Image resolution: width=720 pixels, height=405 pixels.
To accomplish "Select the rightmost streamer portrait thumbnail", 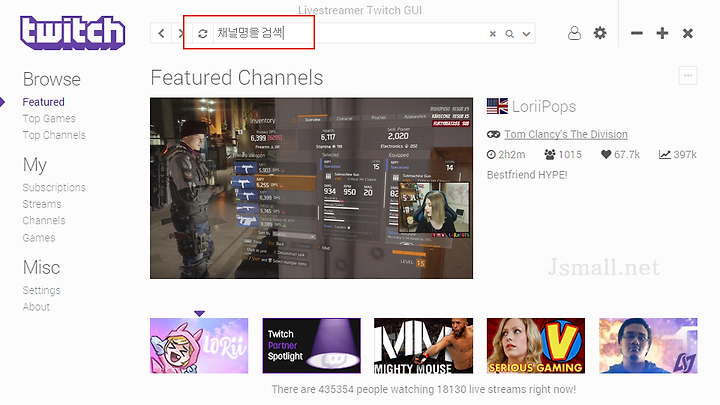I will 648,346.
